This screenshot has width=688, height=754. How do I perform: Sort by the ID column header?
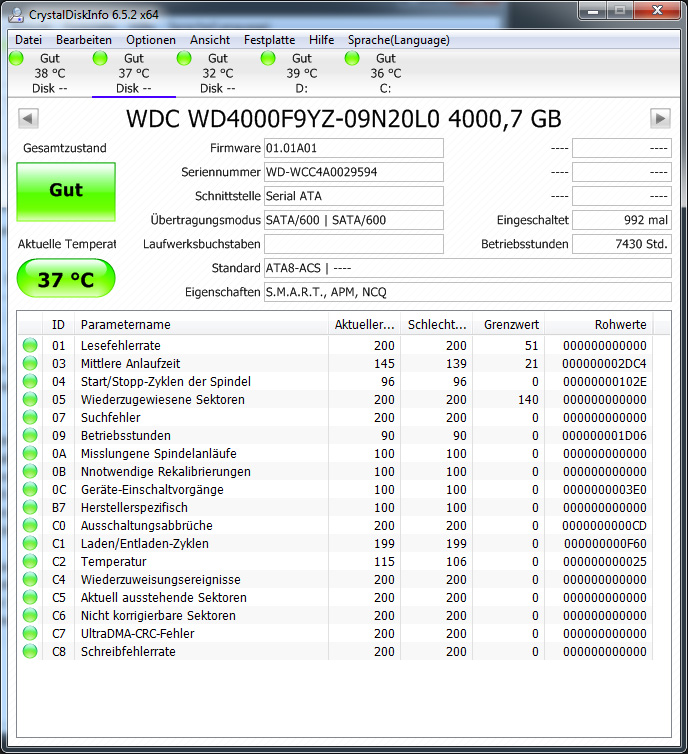(x=58, y=325)
